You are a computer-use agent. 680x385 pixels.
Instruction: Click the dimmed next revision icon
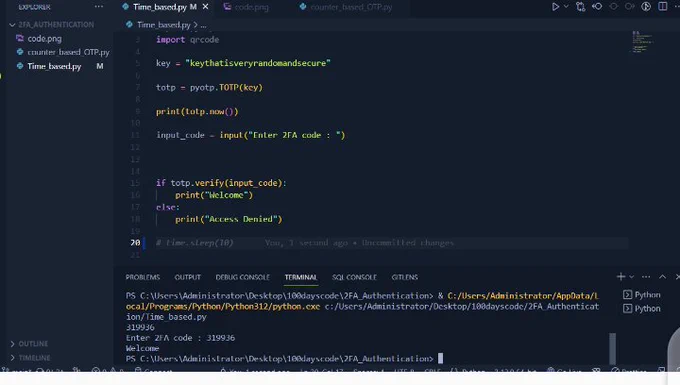(x=629, y=7)
